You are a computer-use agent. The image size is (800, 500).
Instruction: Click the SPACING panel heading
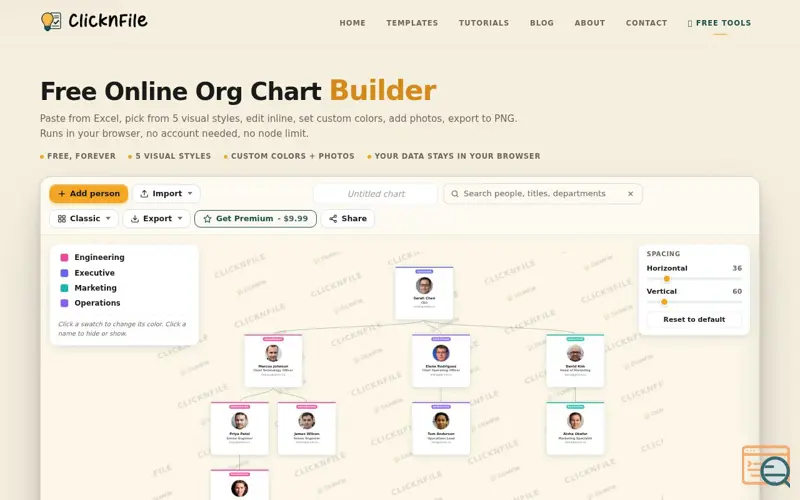tap(663, 254)
